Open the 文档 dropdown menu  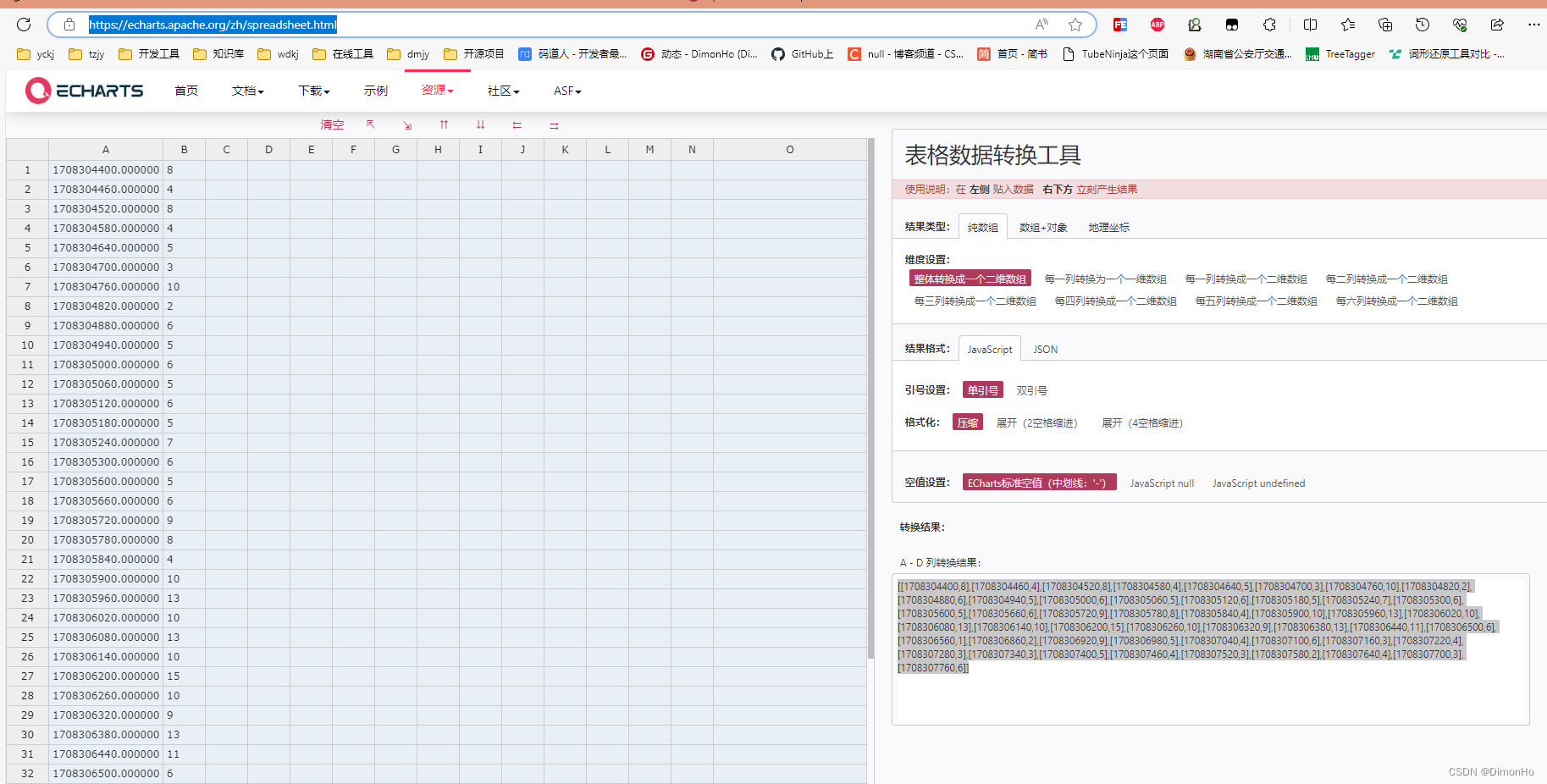click(246, 91)
